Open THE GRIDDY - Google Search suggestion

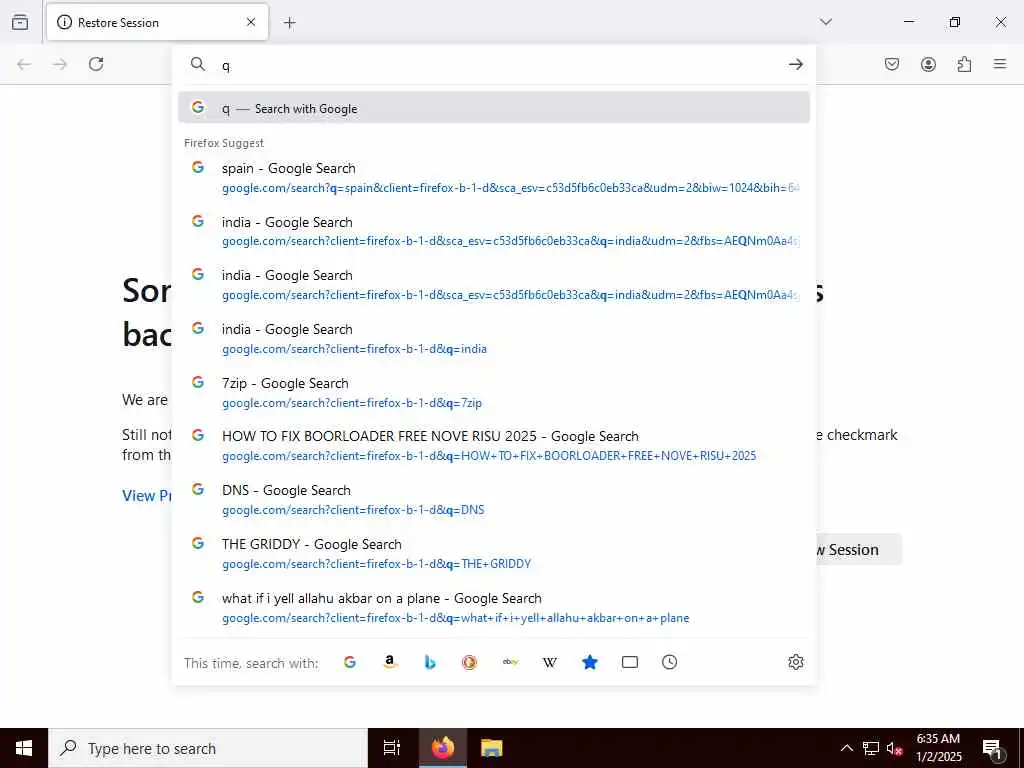pyautogui.click(x=494, y=554)
